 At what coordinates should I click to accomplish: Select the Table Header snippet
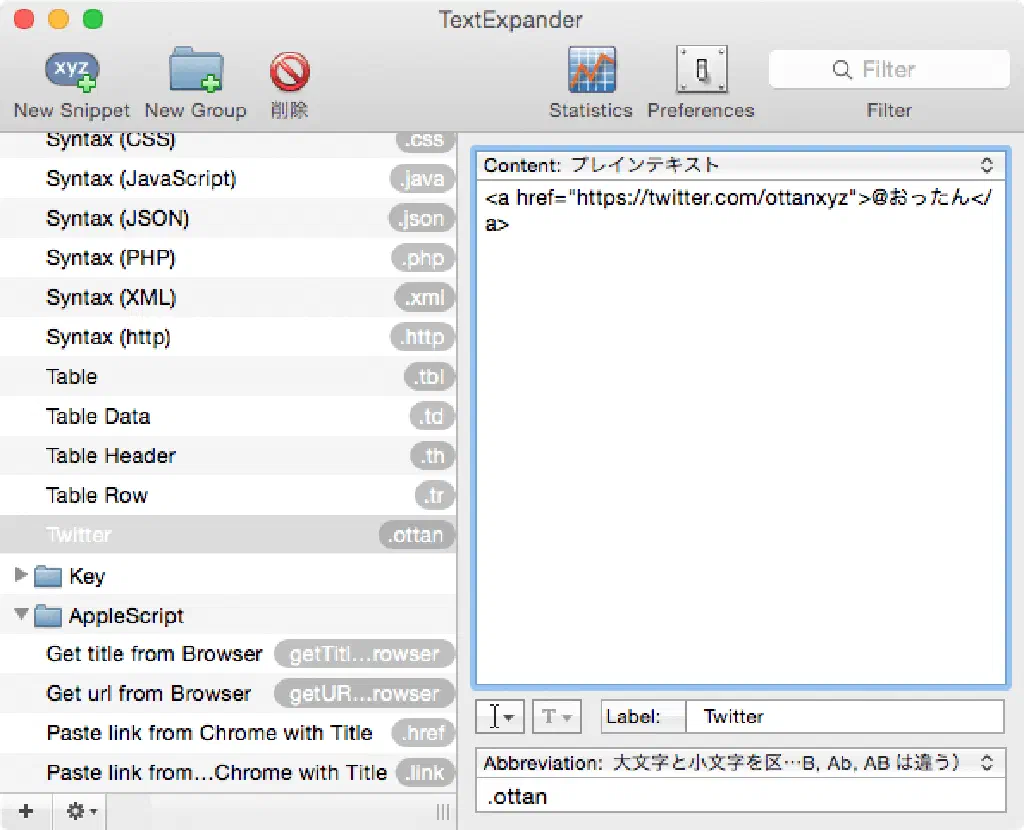click(110, 456)
